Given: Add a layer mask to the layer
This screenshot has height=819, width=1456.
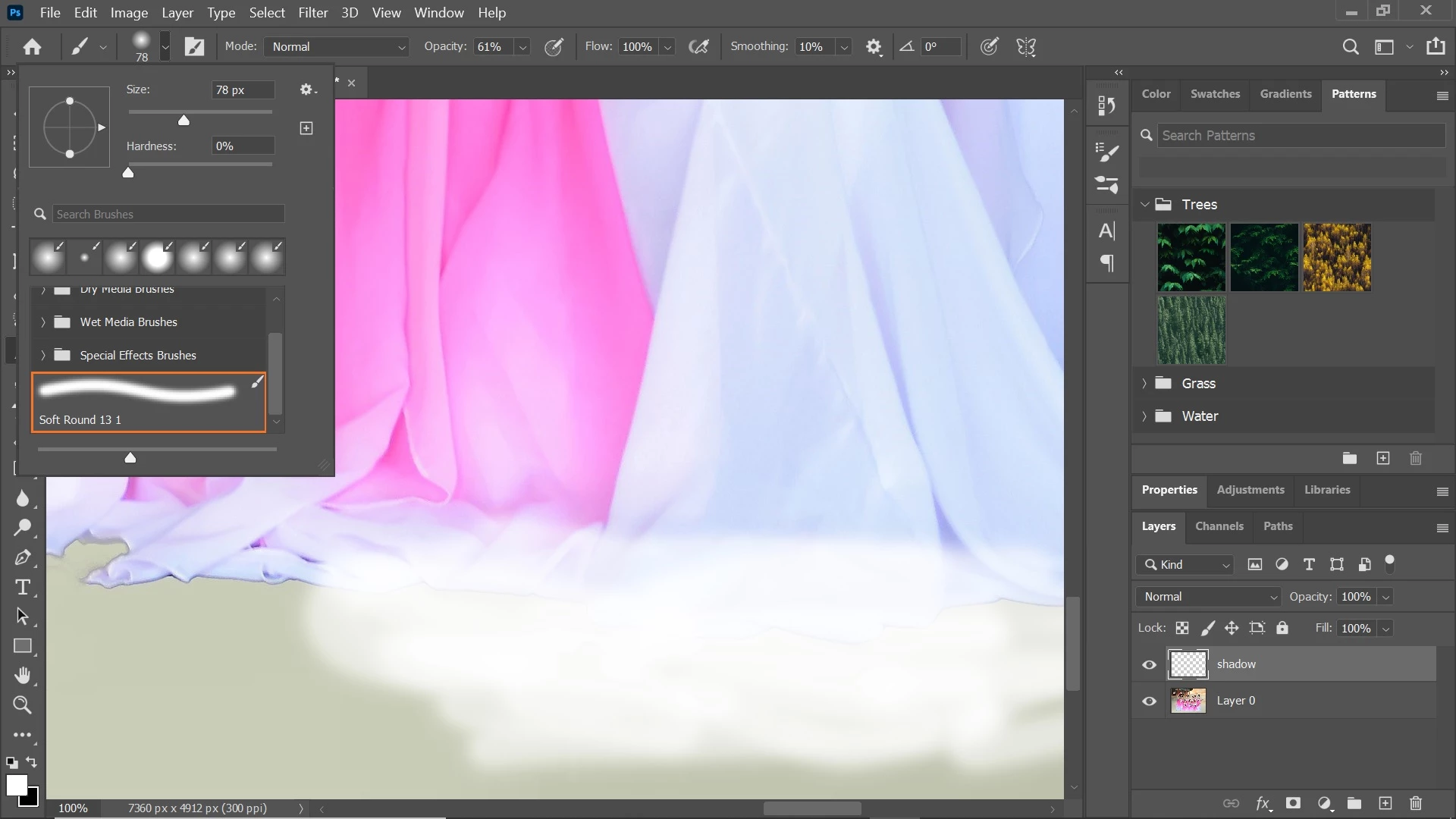Looking at the screenshot, I should 1293,803.
